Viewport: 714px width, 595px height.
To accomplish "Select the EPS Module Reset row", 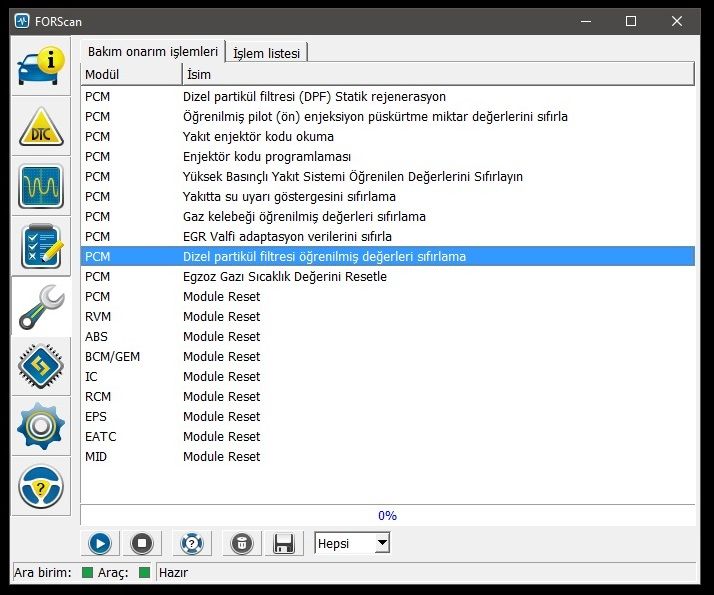I will click(388, 417).
